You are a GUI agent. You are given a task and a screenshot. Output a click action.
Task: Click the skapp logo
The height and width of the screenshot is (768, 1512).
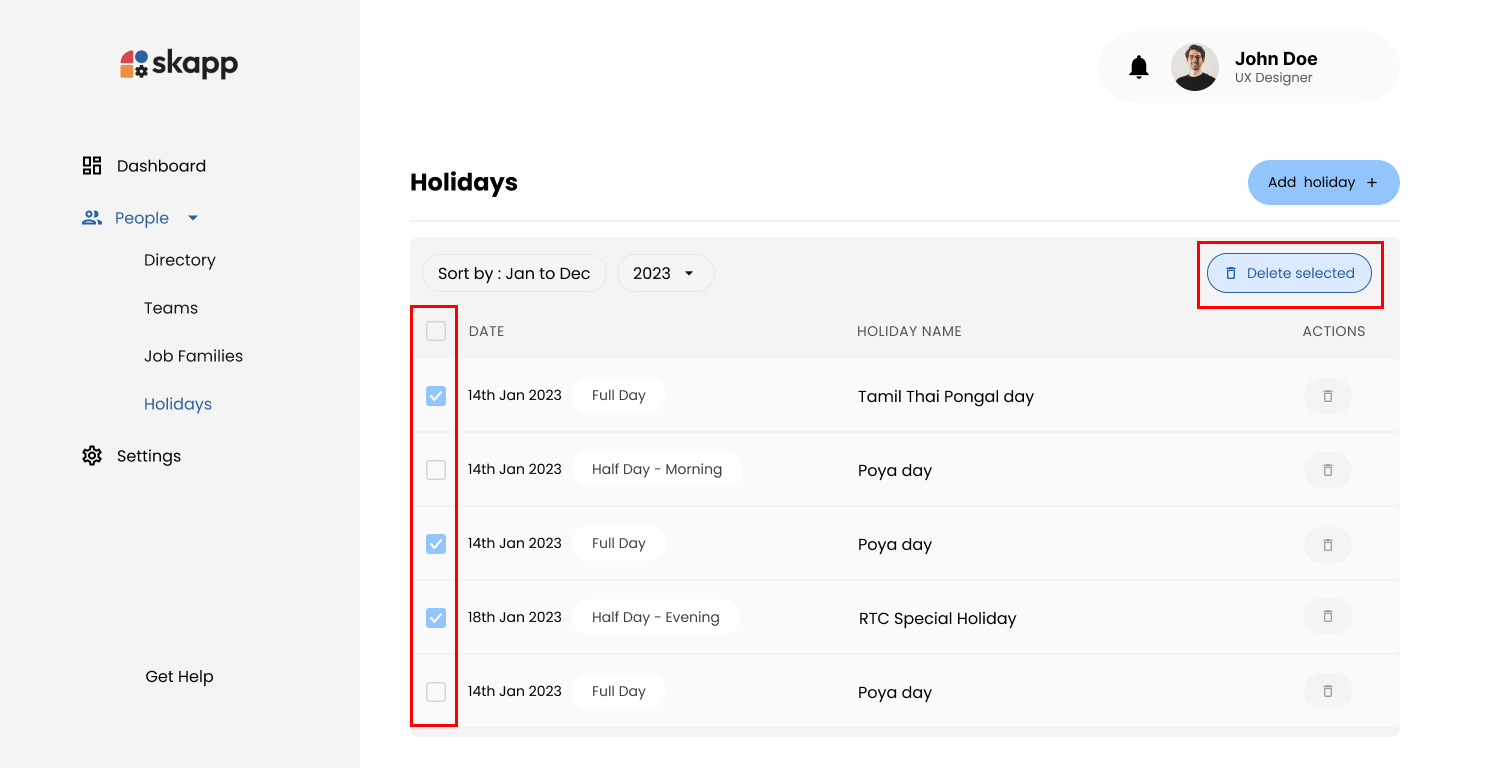click(x=178, y=63)
